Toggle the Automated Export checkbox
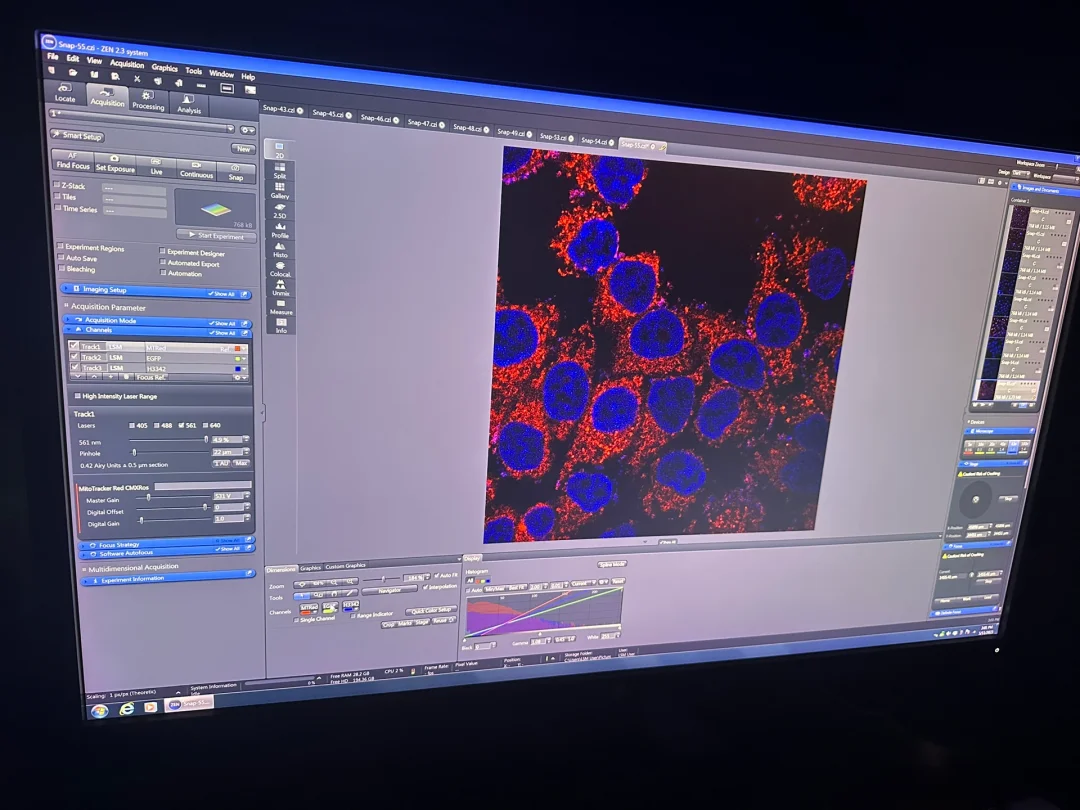 click(163, 262)
